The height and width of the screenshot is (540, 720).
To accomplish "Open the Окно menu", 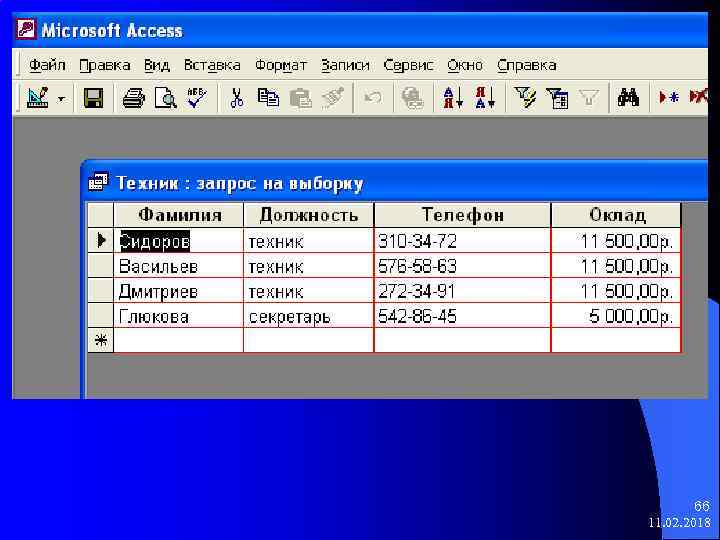I will coord(465,65).
